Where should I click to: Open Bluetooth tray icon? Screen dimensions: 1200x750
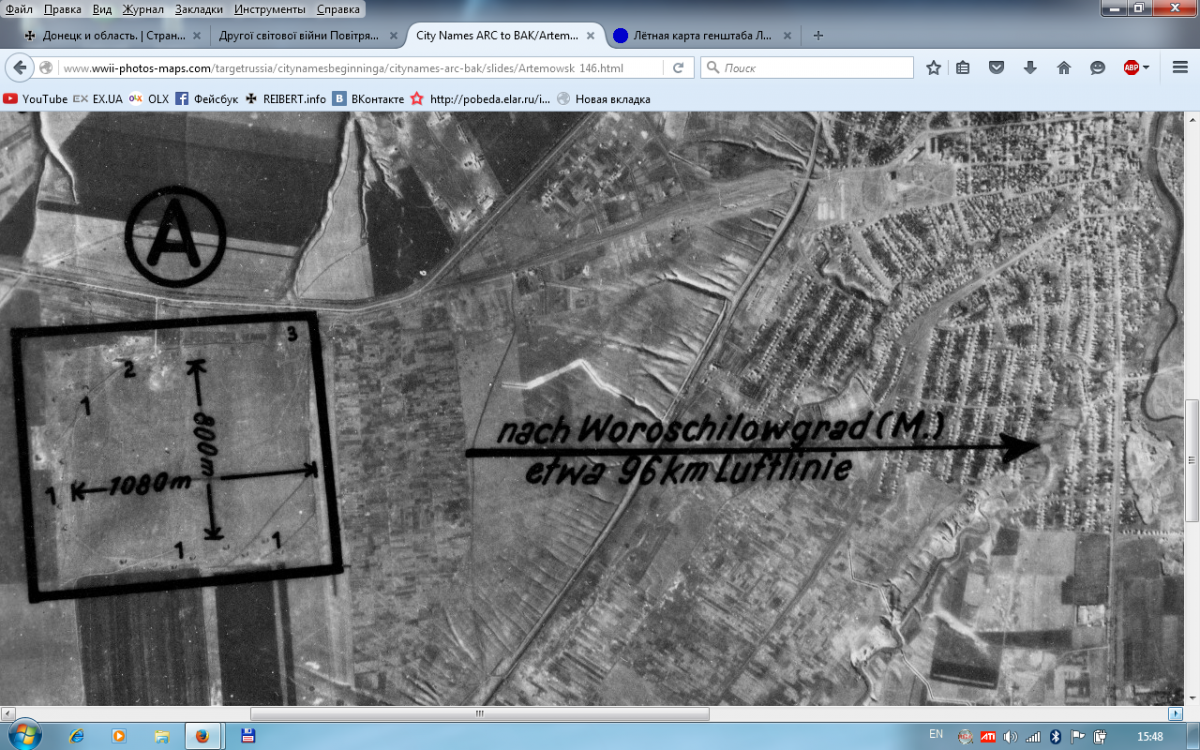[1054, 736]
